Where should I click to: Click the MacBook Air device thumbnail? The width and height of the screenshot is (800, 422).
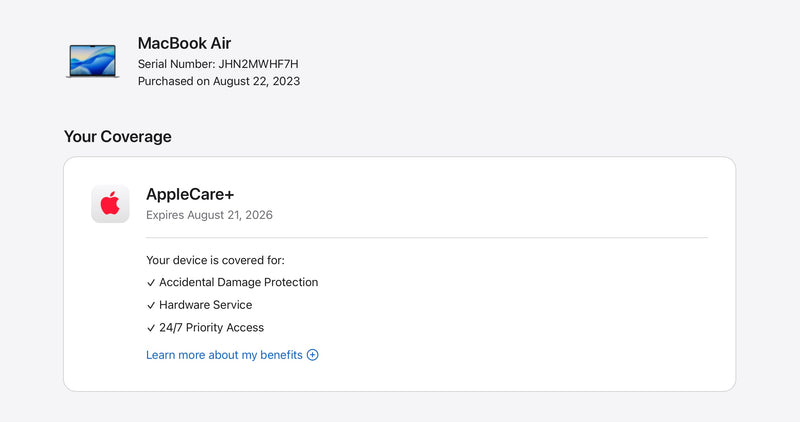pyautogui.click(x=92, y=61)
